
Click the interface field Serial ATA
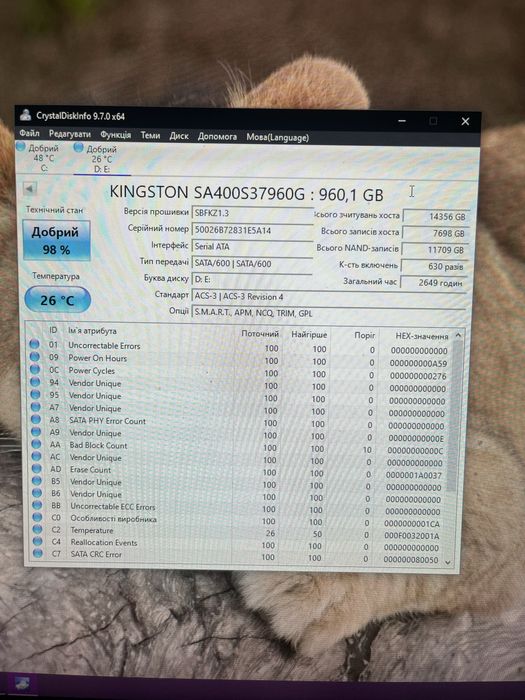click(x=252, y=246)
